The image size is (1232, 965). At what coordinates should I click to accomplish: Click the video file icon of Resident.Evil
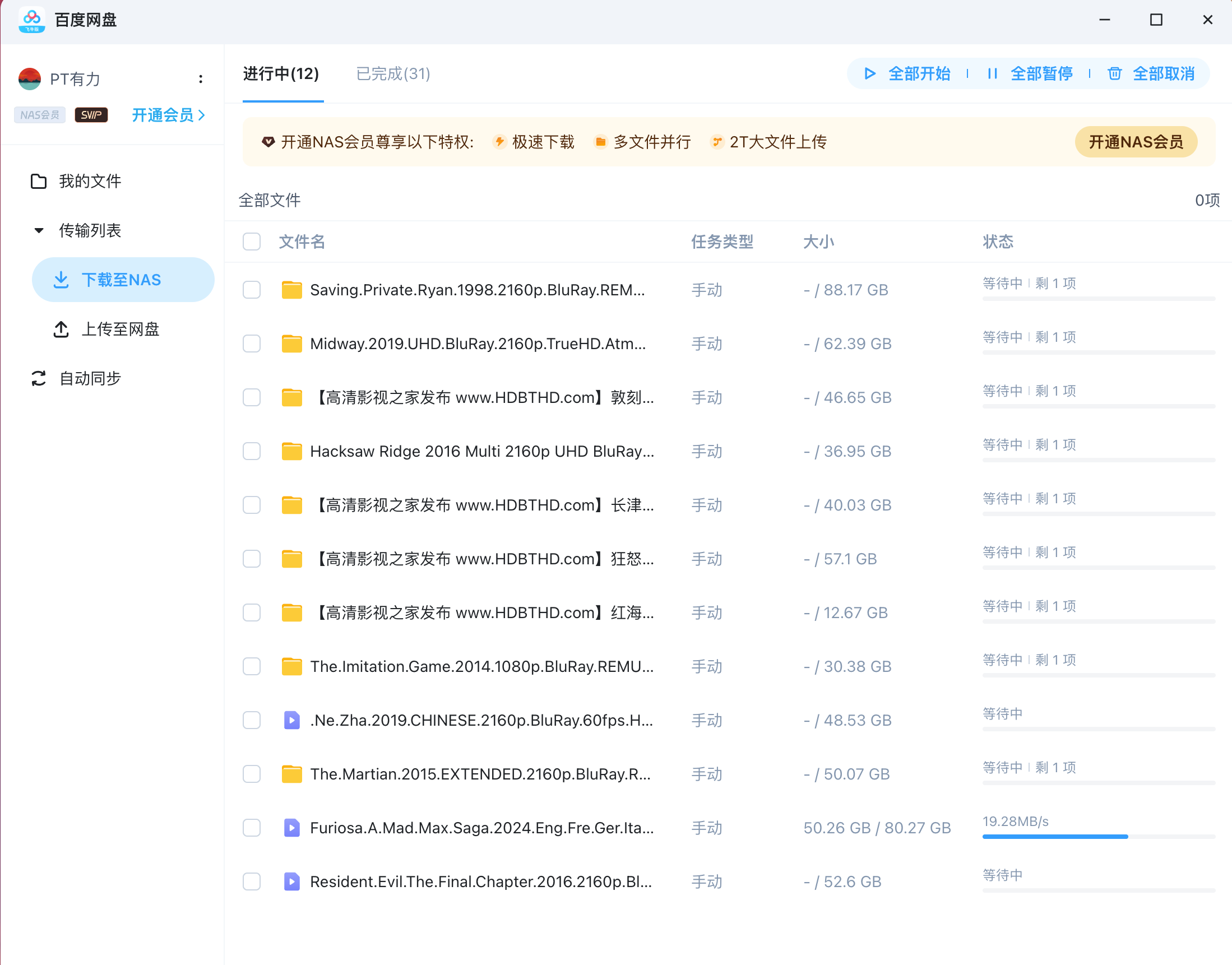291,882
